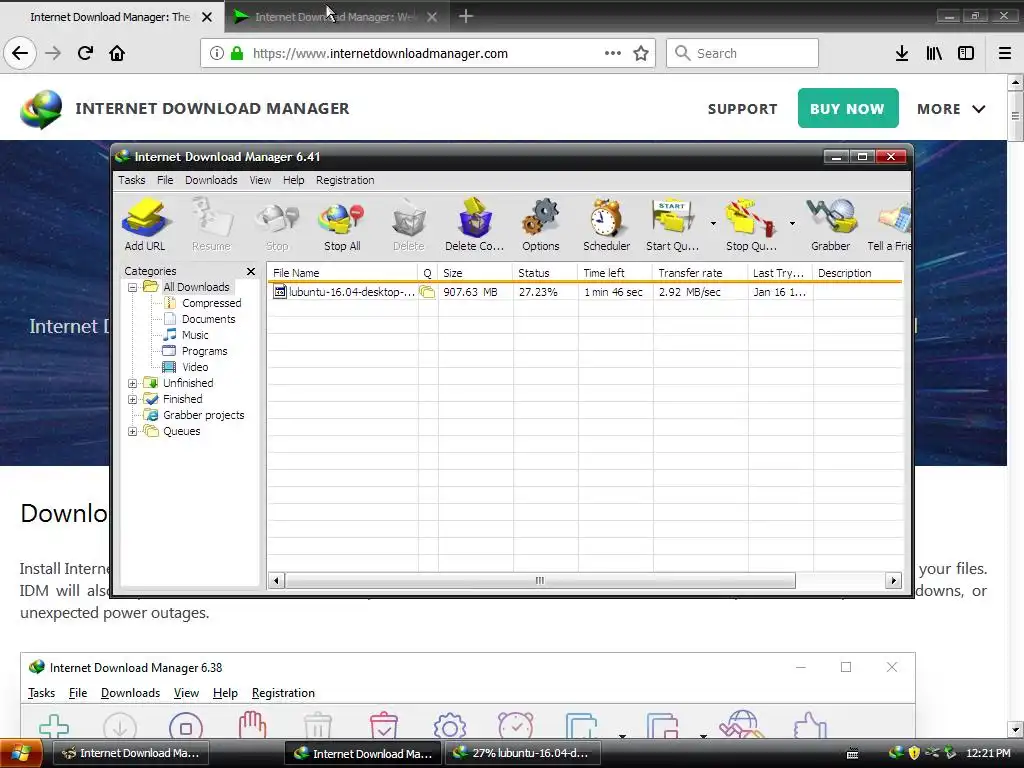Reload the page in Firefox

[x=86, y=53]
